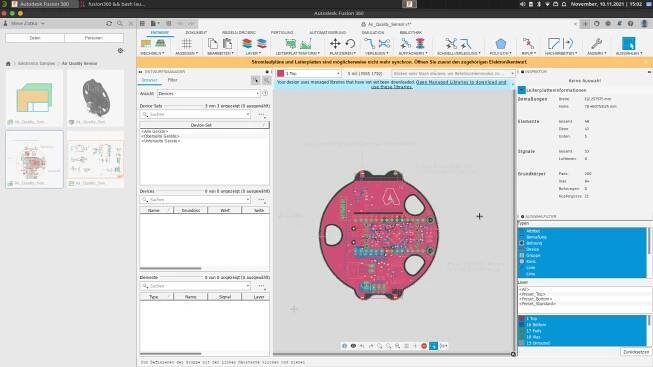
Task: Click the settings gear in data panel
Action: pyautogui.click(x=120, y=50)
